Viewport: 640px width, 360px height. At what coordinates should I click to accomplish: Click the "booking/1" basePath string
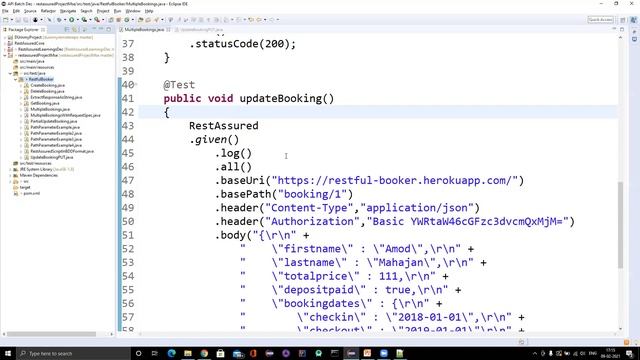pyautogui.click(x=312, y=194)
